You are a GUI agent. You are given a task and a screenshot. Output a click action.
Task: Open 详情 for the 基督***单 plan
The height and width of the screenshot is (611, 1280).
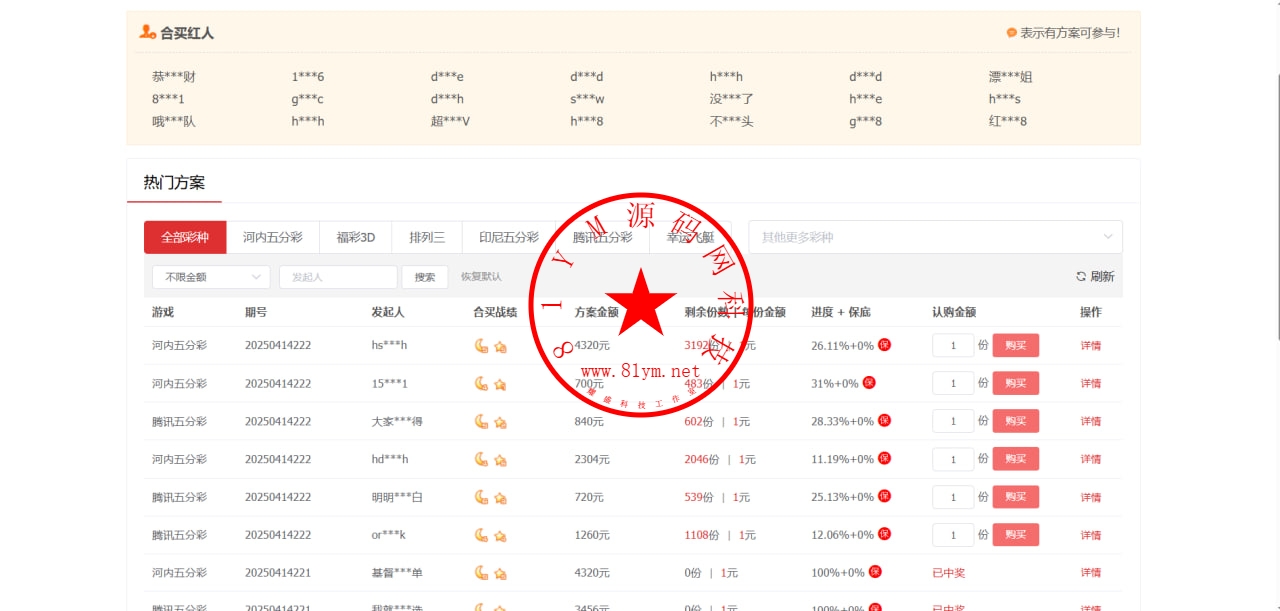(x=1090, y=572)
